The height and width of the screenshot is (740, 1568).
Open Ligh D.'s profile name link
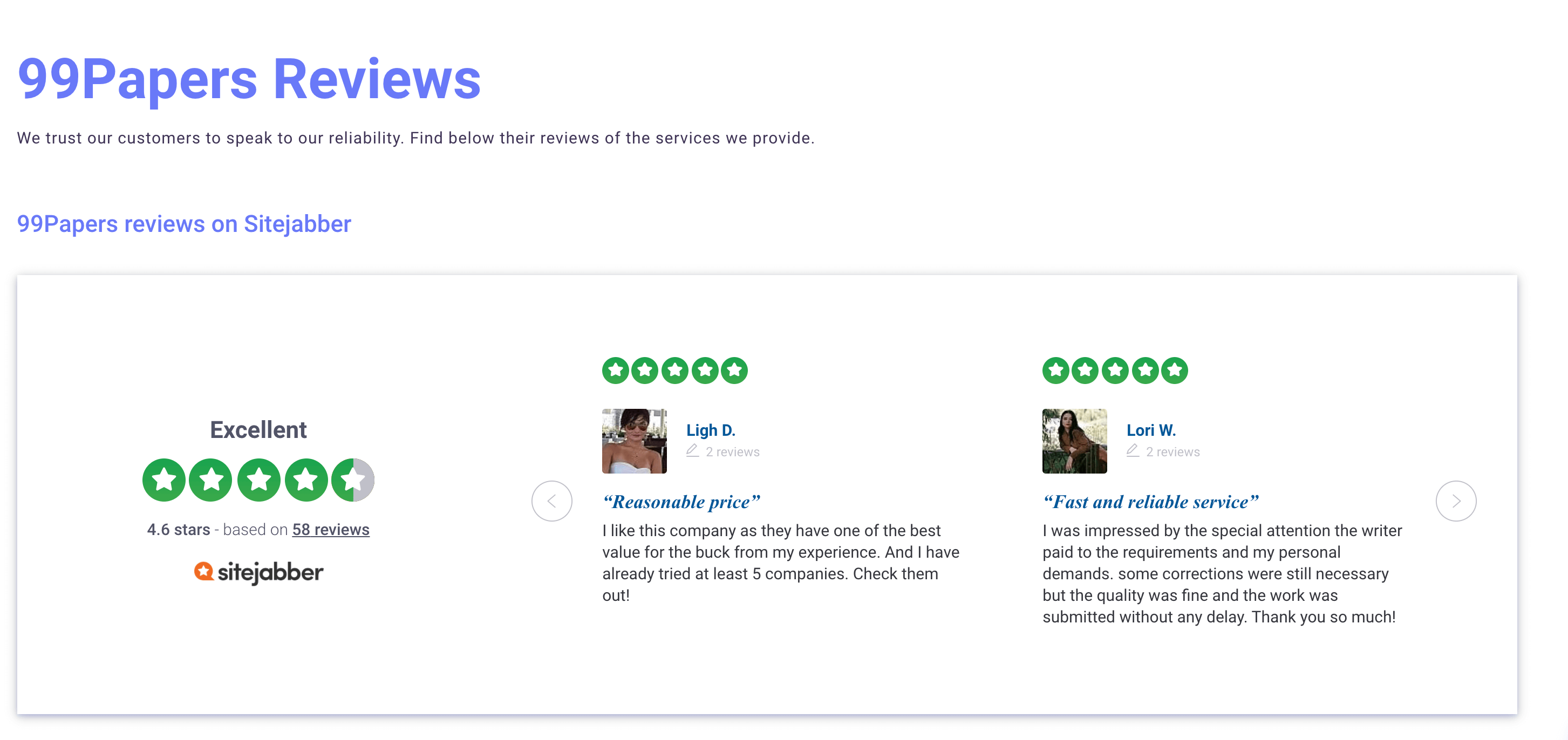coord(710,430)
